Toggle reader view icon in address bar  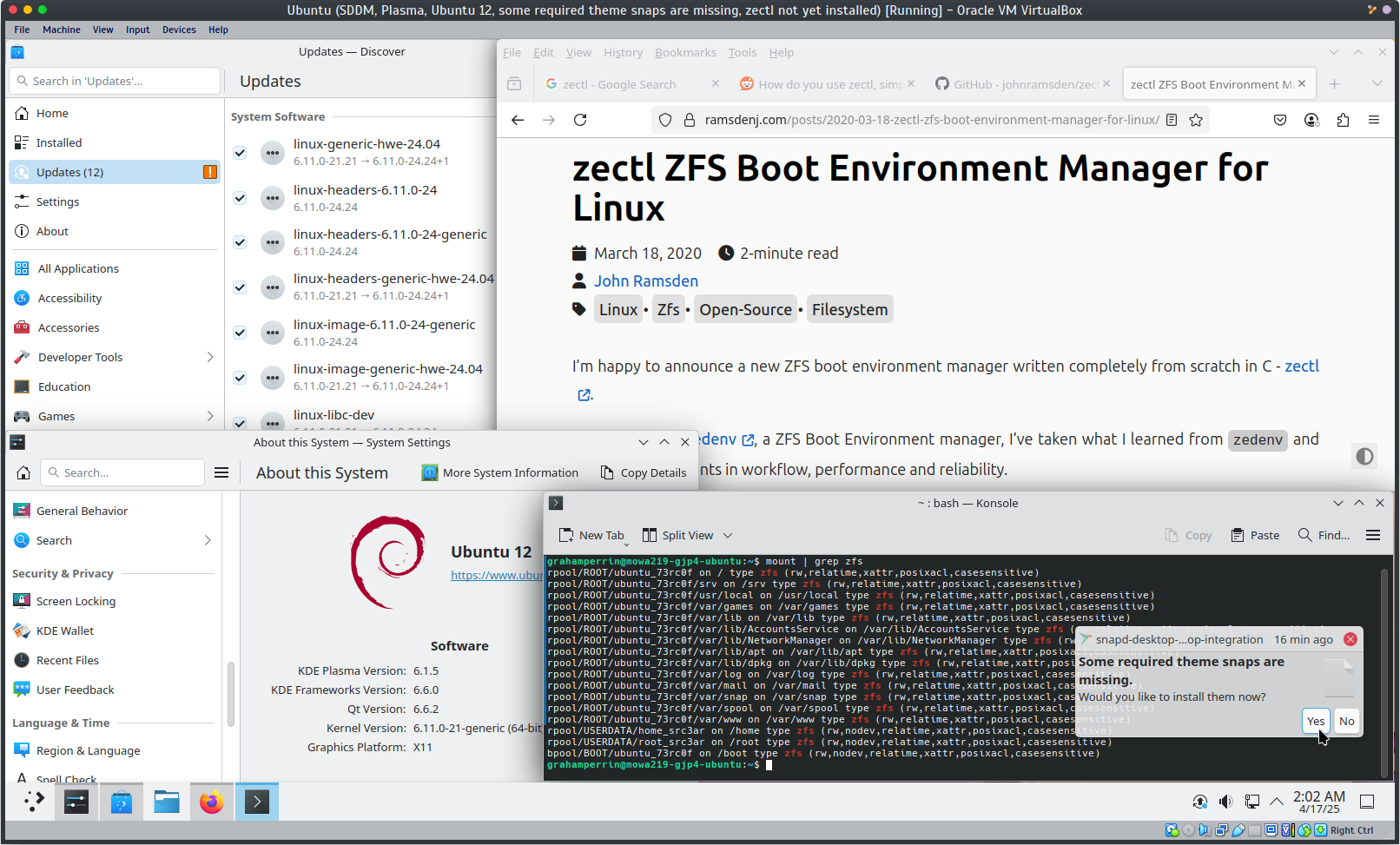click(1172, 120)
